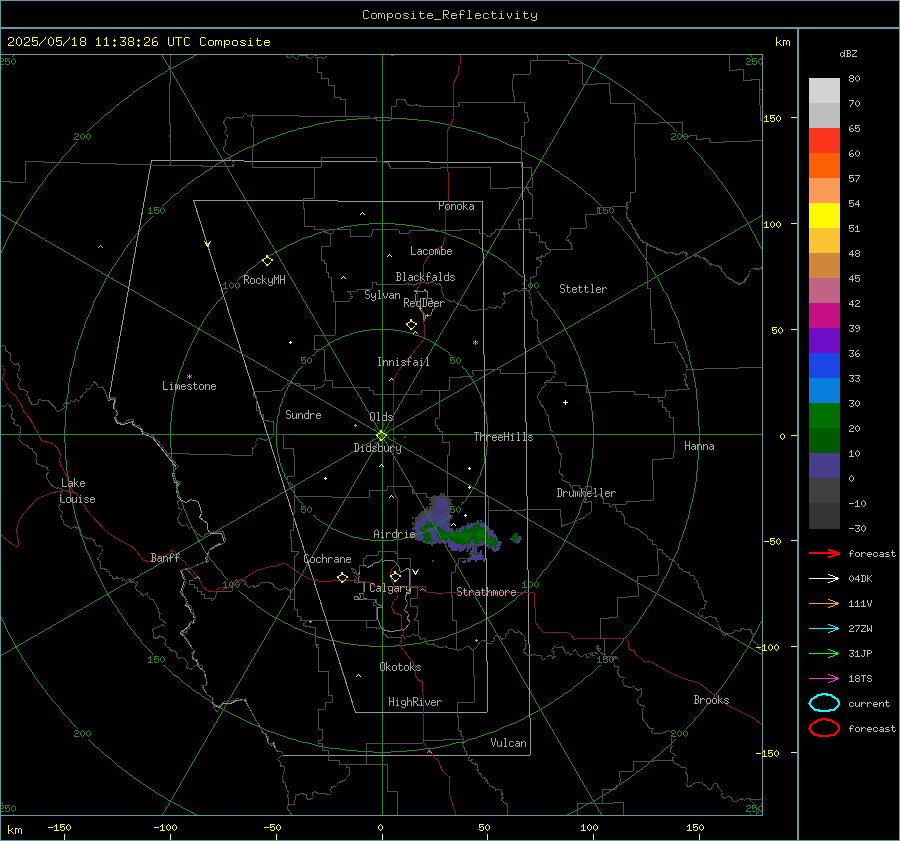This screenshot has height=841, width=900.
Task: Click the cyan 27ZW arrow icon
Action: (824, 629)
